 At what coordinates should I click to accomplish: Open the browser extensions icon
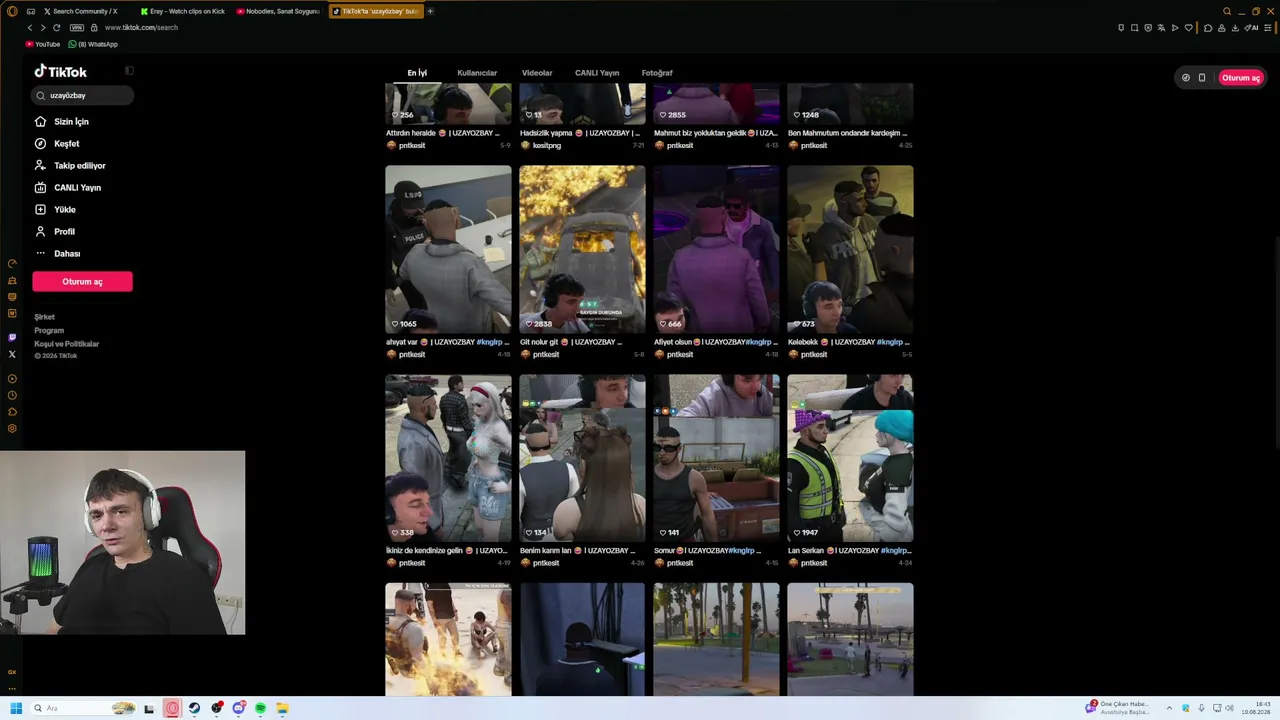1208,28
